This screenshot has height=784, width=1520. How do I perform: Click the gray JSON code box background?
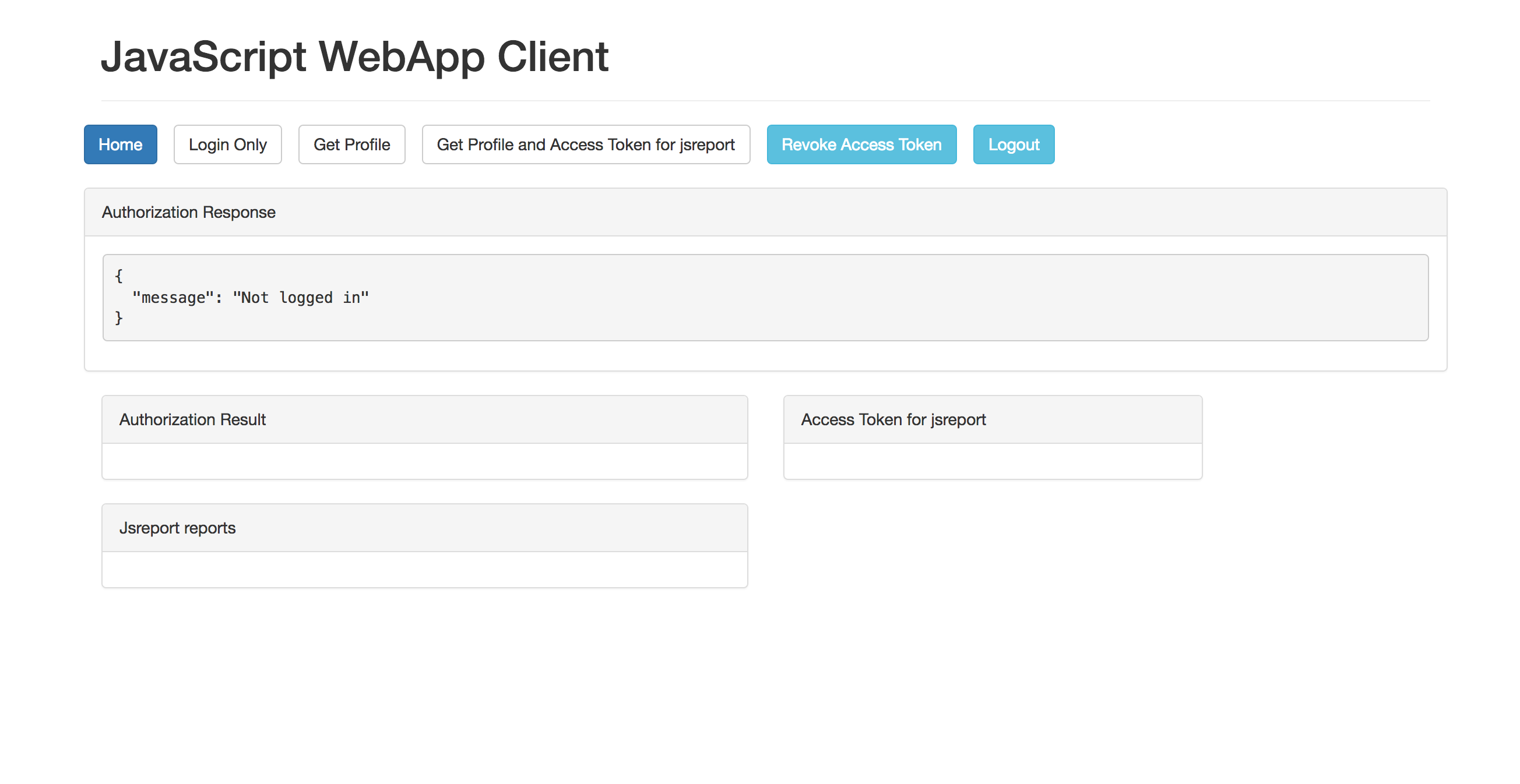(x=885, y=298)
